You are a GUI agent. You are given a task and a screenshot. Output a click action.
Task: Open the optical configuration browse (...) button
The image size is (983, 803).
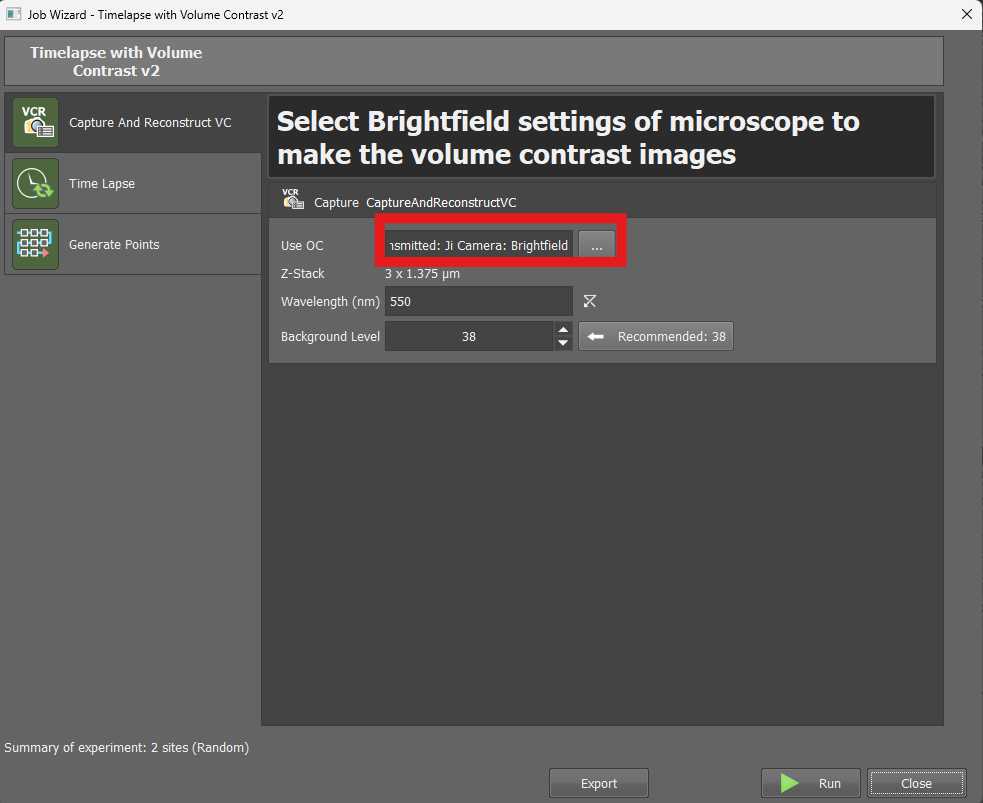[596, 246]
